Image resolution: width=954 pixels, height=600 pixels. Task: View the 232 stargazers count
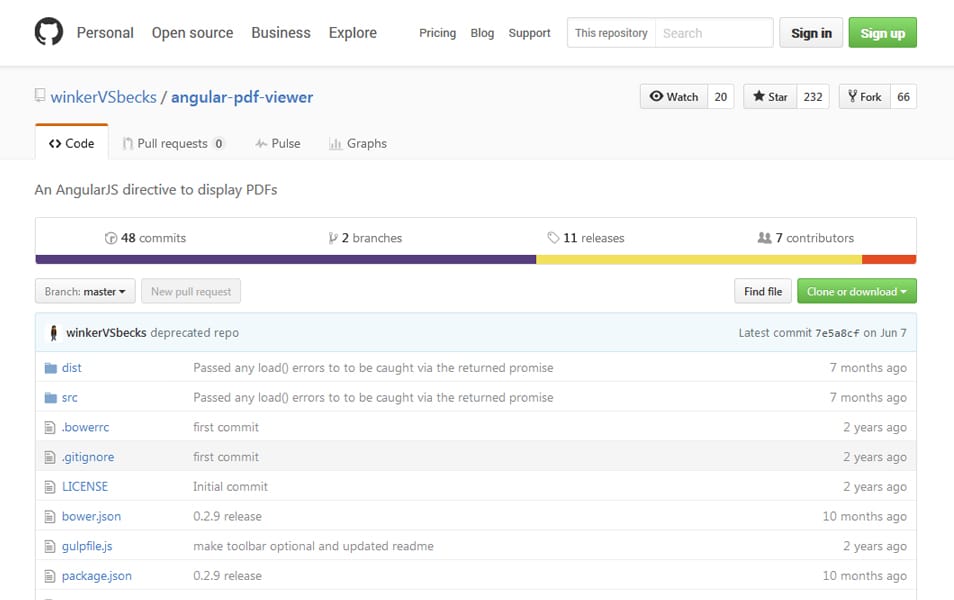[813, 97]
